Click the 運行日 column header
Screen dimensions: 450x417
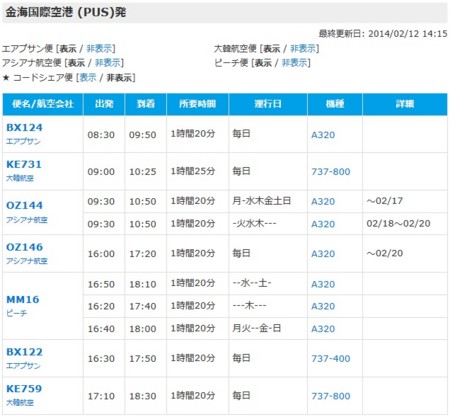(268, 104)
